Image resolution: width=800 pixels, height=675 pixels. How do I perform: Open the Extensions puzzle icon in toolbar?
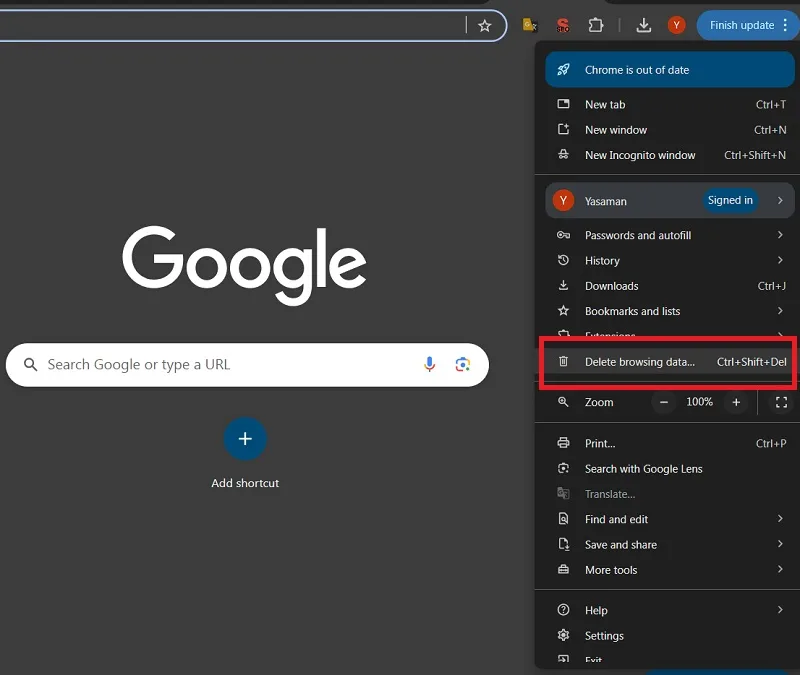tap(595, 25)
